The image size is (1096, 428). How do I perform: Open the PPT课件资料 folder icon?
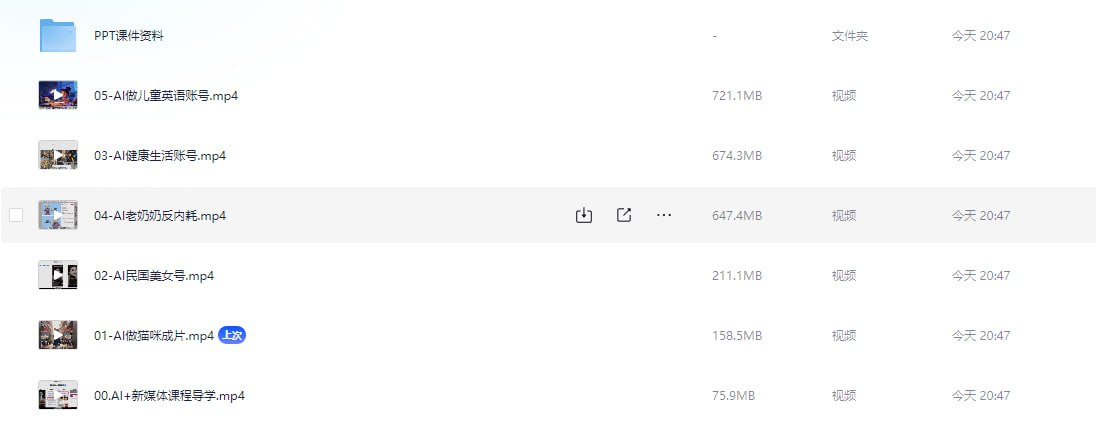coord(58,36)
